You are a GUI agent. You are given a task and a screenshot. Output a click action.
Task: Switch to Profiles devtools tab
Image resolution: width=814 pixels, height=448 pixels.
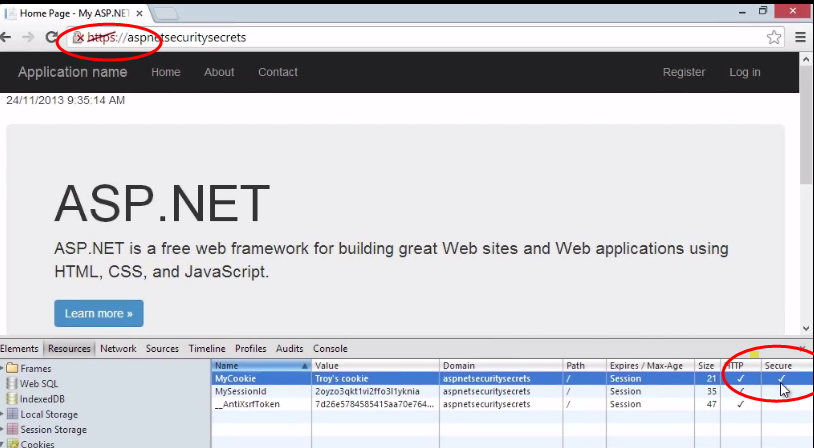[251, 349]
